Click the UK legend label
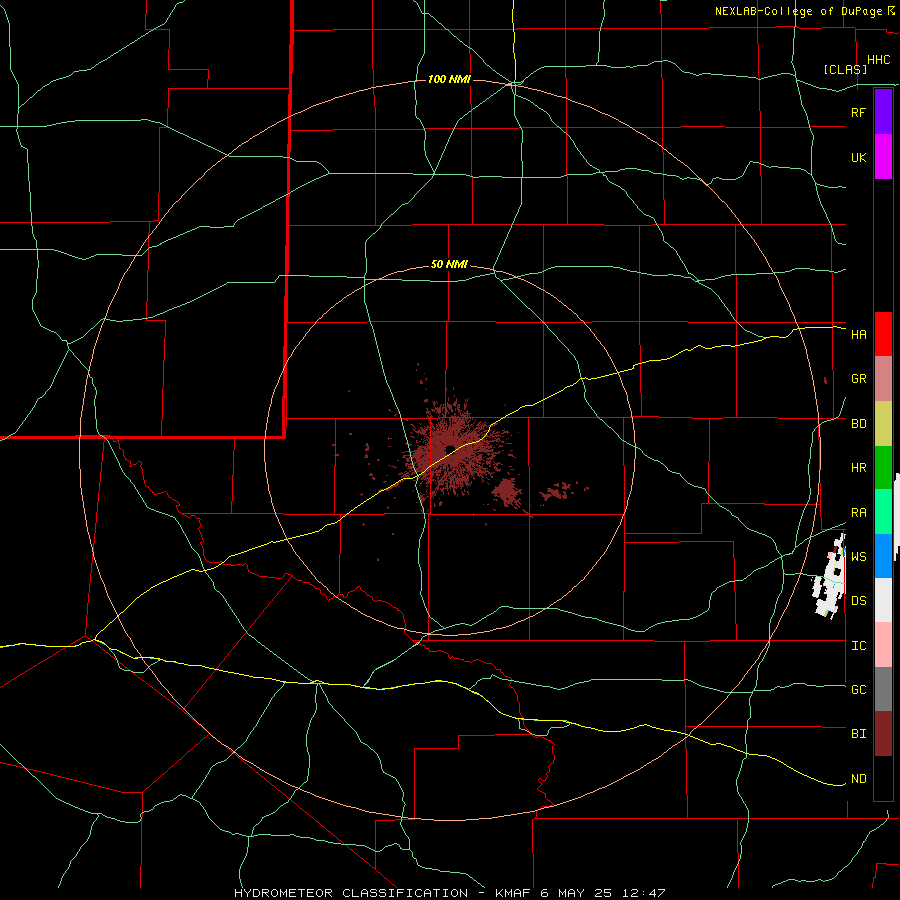Viewport: 900px width, 900px height. pos(858,157)
